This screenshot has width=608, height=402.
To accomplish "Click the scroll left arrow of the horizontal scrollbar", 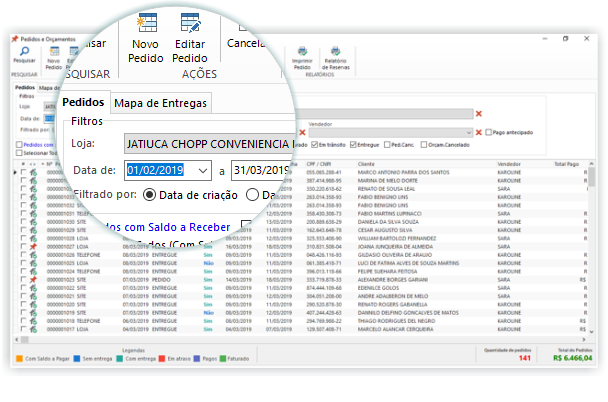I will click(x=17, y=340).
